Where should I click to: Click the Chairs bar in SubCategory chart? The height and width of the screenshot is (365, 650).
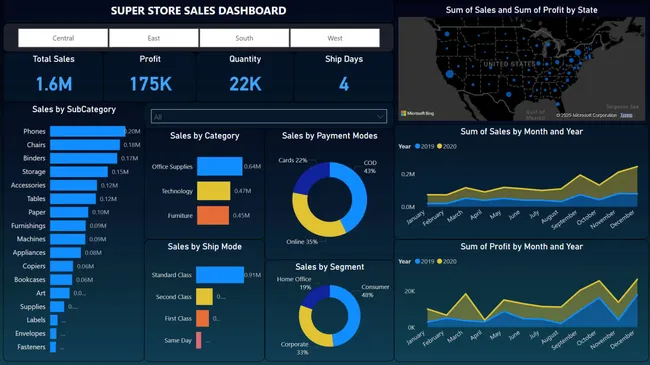85,145
